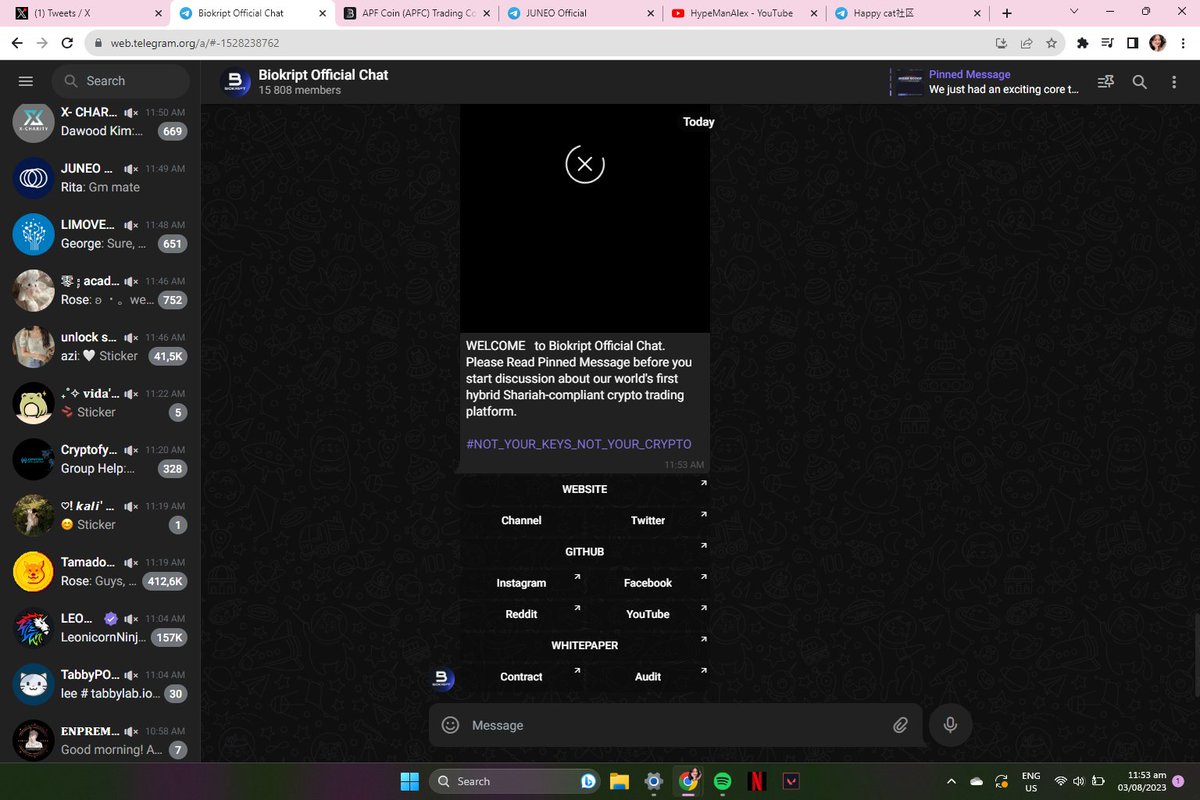The image size is (1200, 800).
Task: Record a voice message microphone
Action: [950, 725]
